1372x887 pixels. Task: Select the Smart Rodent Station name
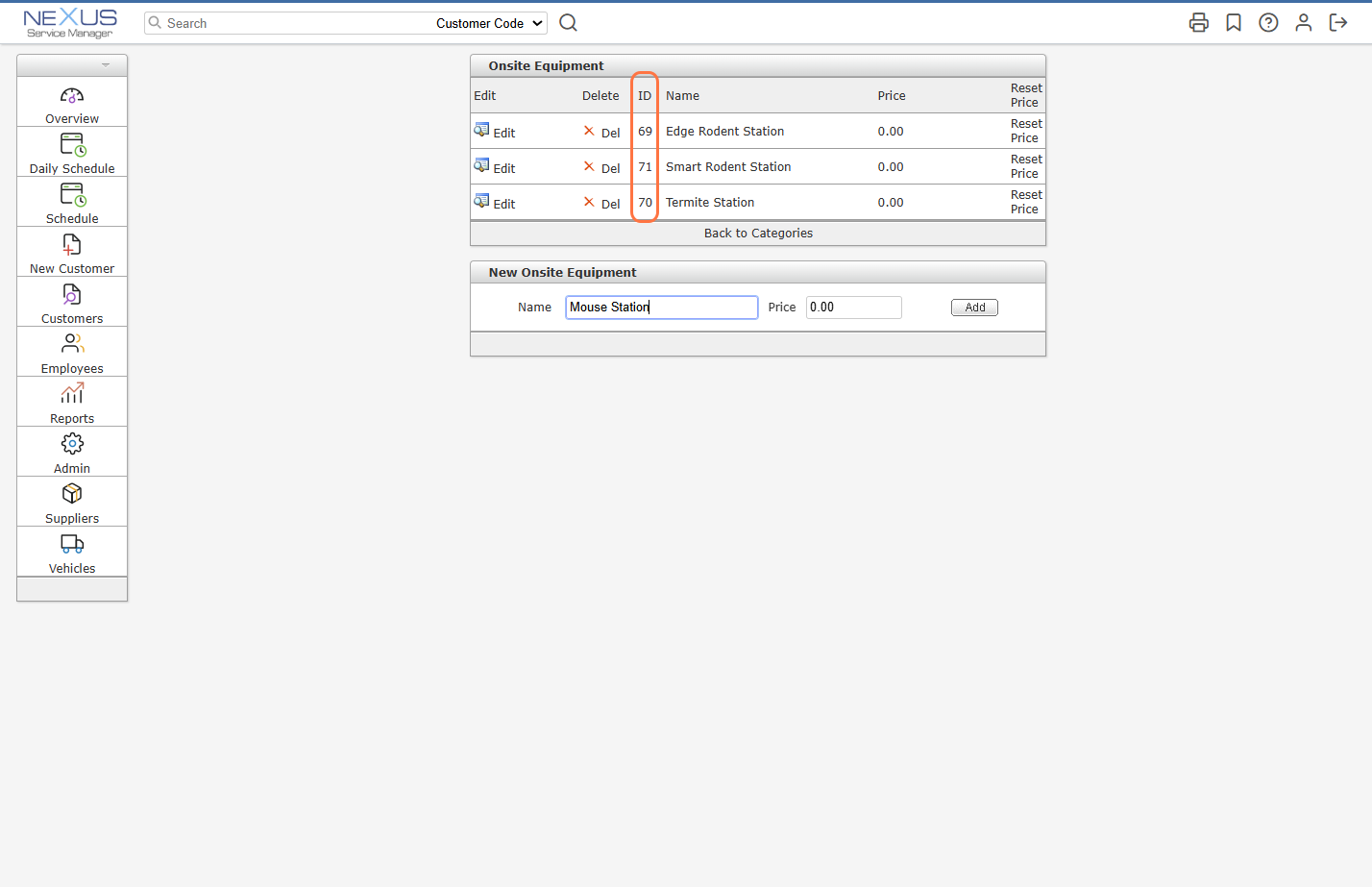tap(728, 167)
